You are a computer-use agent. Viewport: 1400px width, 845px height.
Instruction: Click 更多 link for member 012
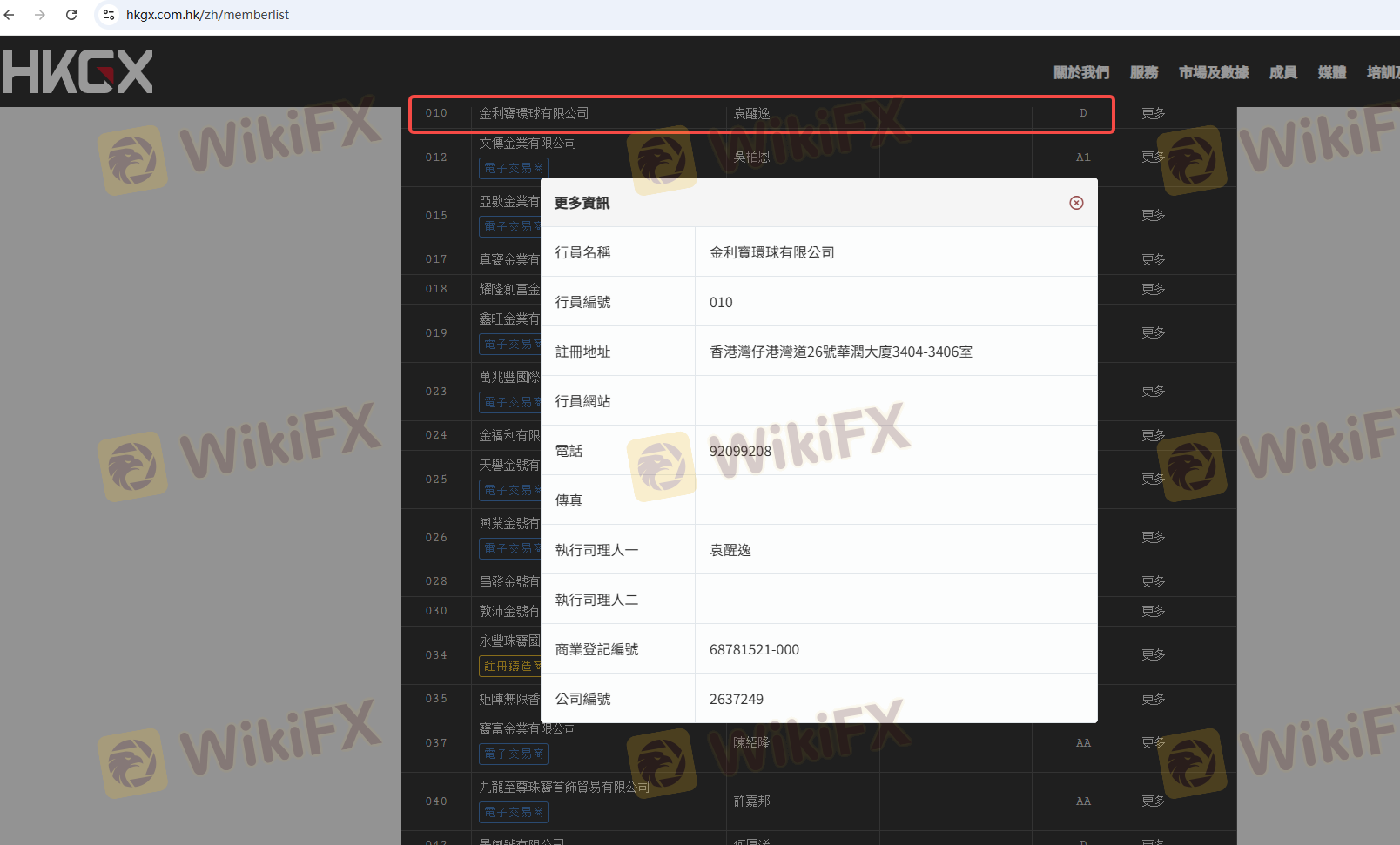(x=1154, y=158)
